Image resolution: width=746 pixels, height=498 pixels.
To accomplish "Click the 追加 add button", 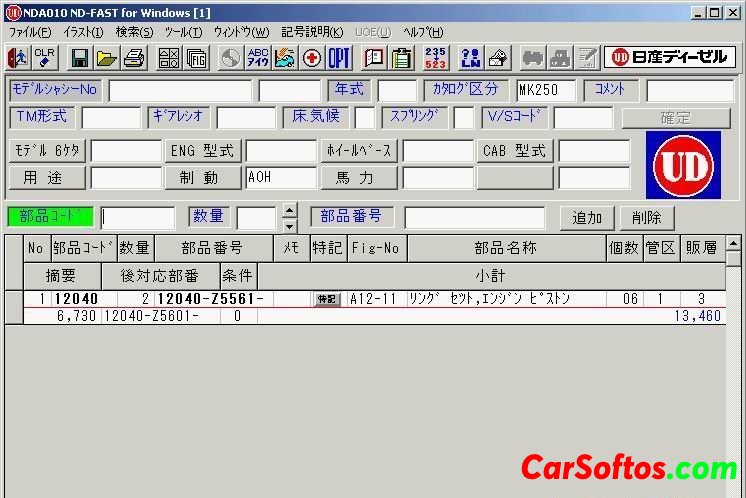I will (586, 217).
